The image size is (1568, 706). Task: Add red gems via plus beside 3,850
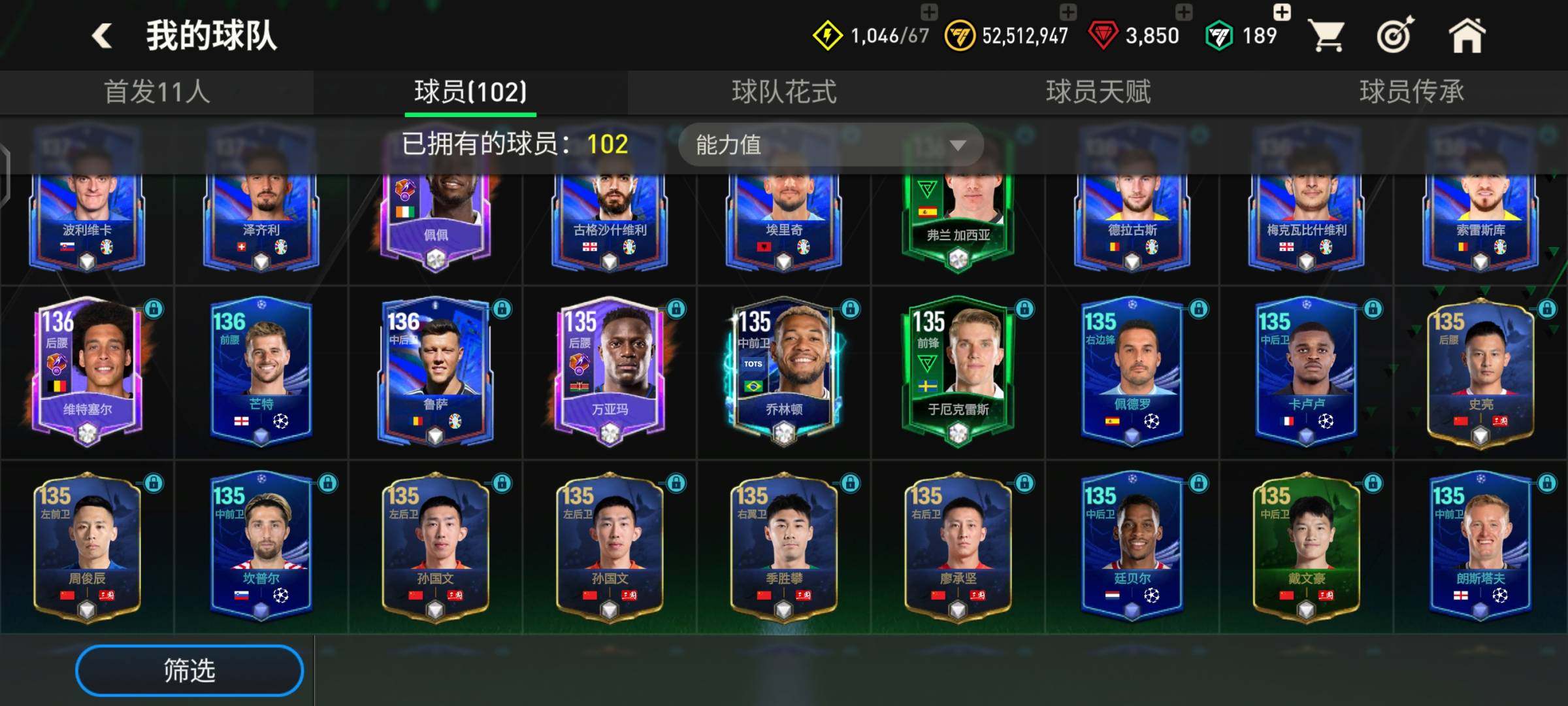(x=1184, y=12)
